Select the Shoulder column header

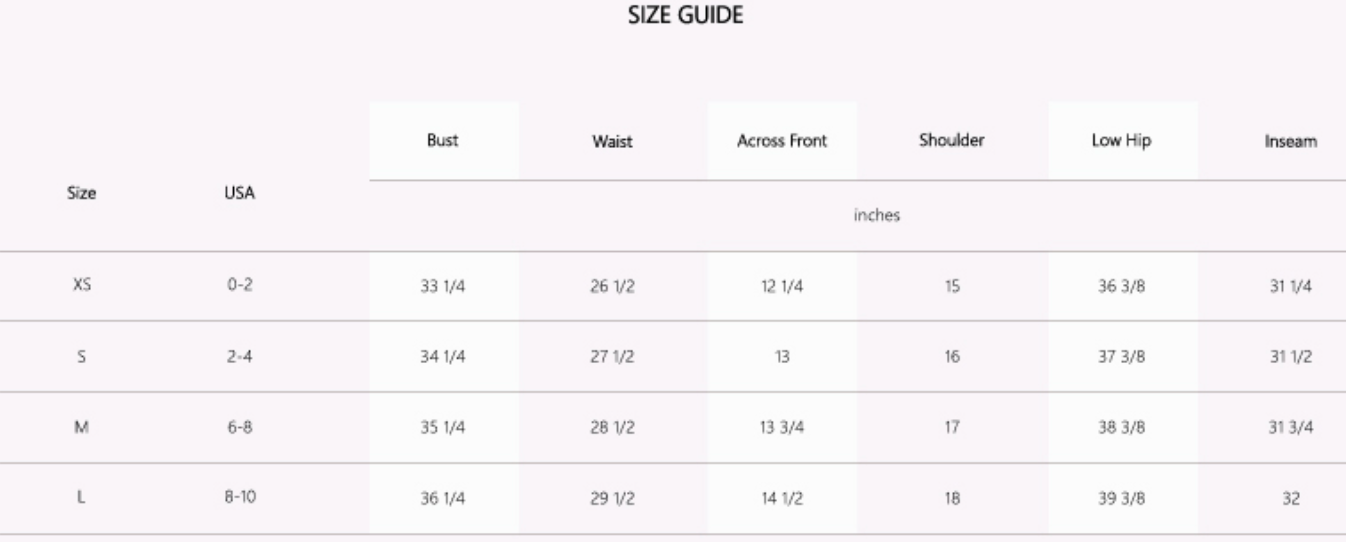click(951, 141)
